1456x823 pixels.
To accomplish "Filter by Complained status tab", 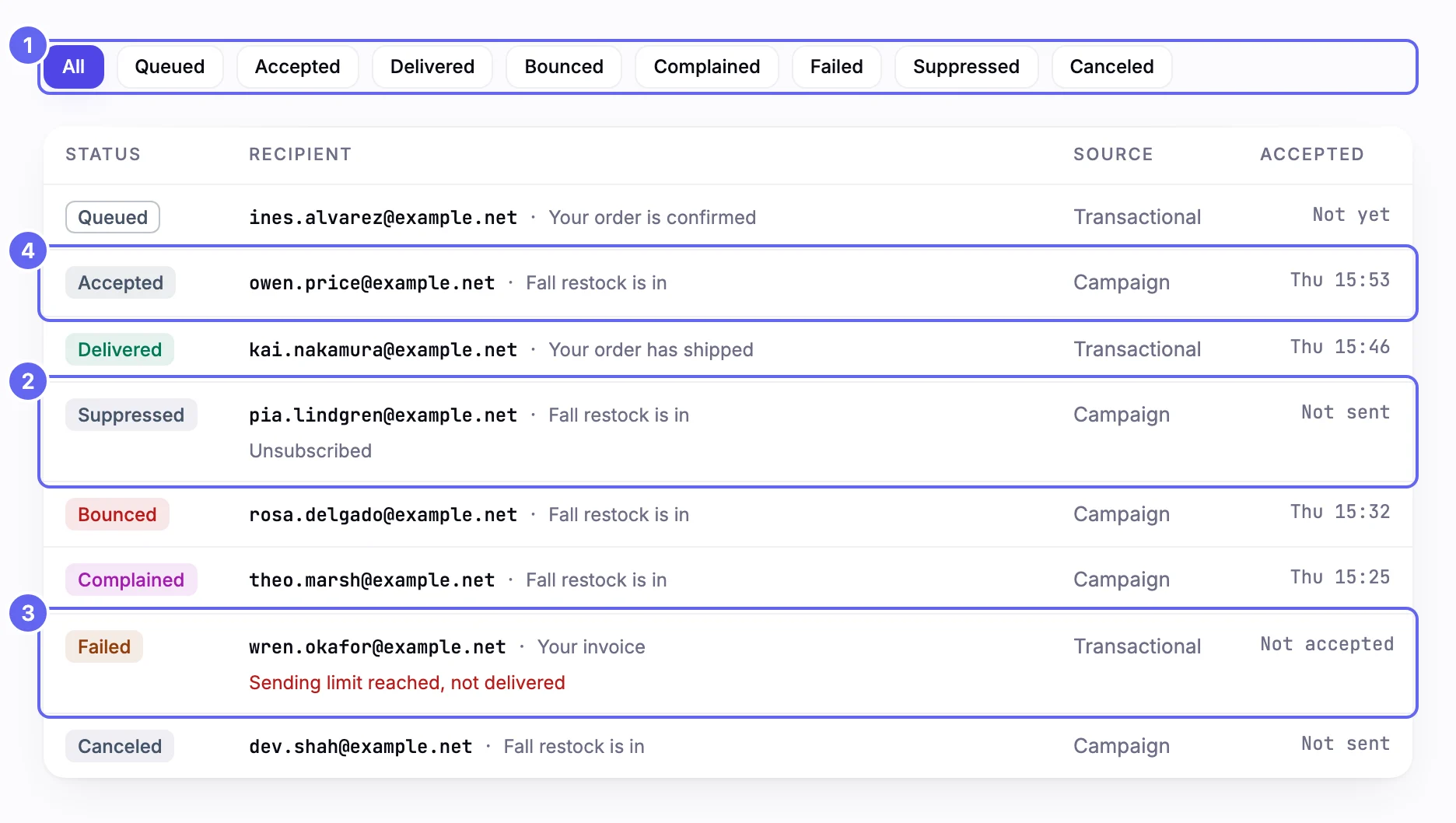I will pos(707,67).
